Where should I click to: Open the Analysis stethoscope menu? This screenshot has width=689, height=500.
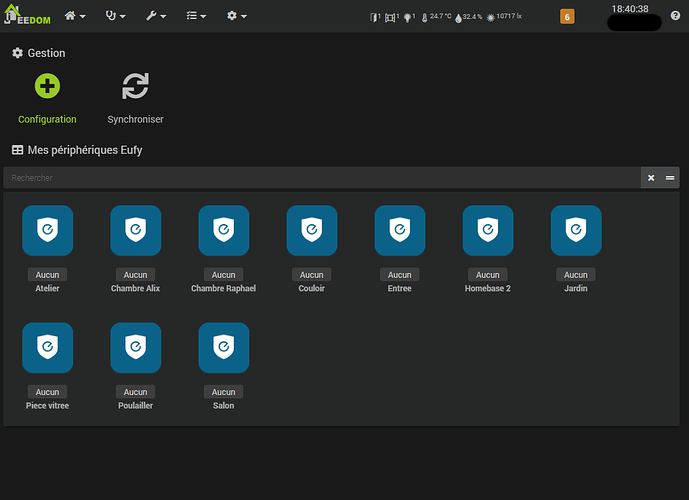pyautogui.click(x=116, y=16)
